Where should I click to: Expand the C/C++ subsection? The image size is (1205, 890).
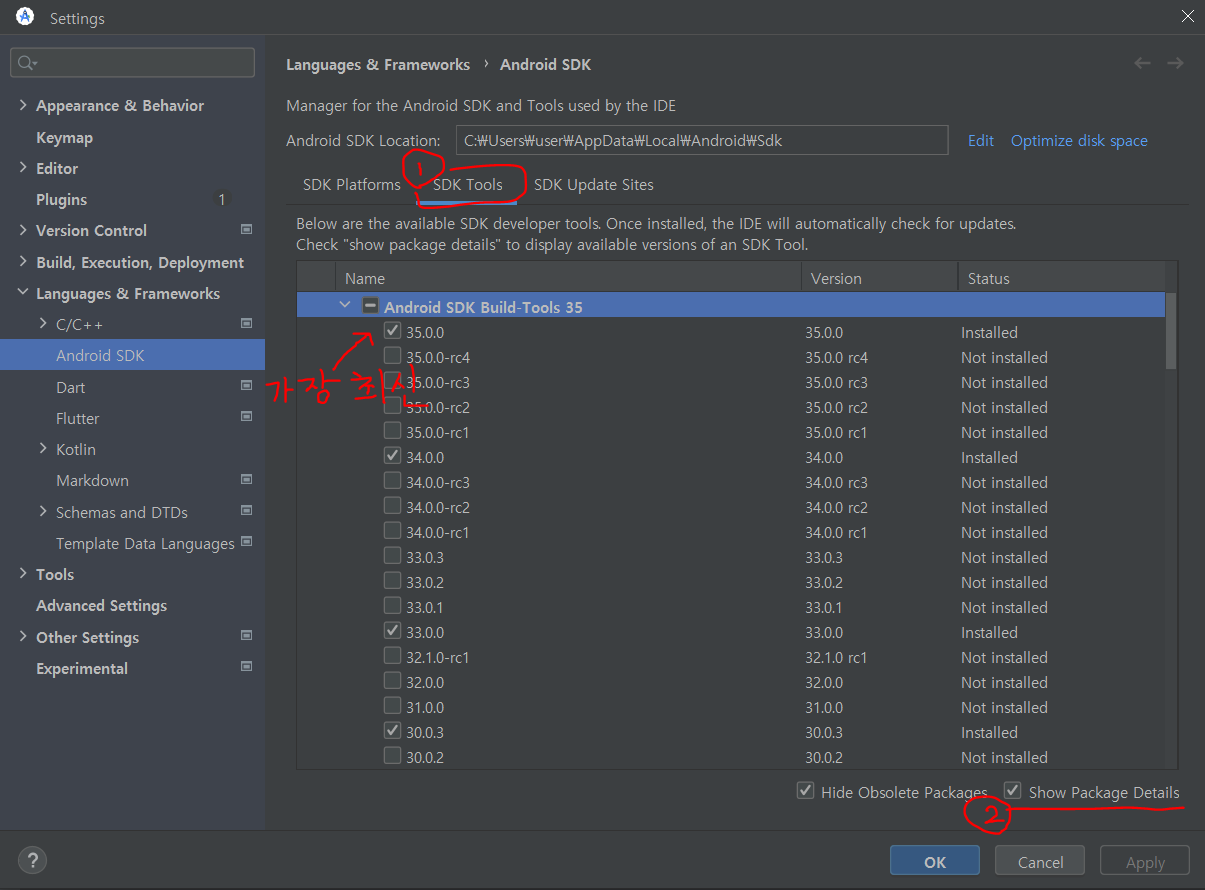43,324
